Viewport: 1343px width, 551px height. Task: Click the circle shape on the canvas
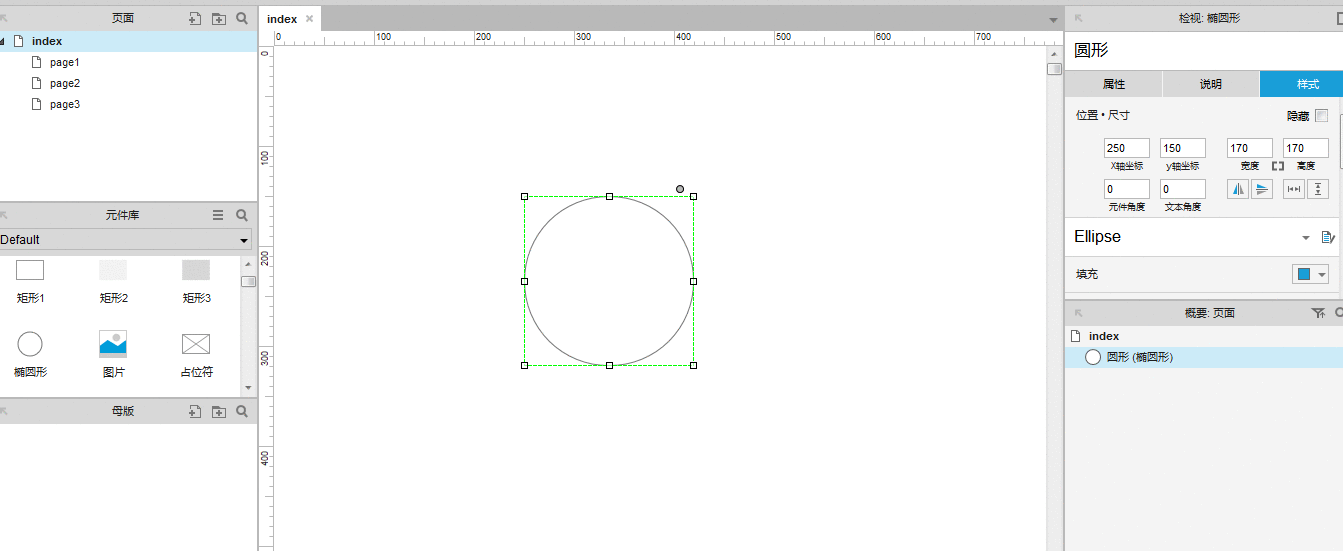click(x=609, y=281)
